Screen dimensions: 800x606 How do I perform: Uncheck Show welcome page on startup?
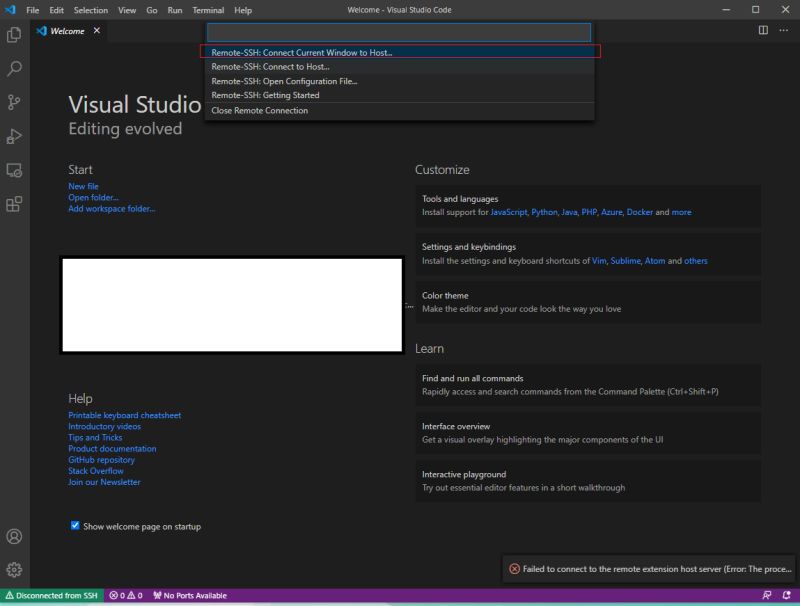pos(73,526)
